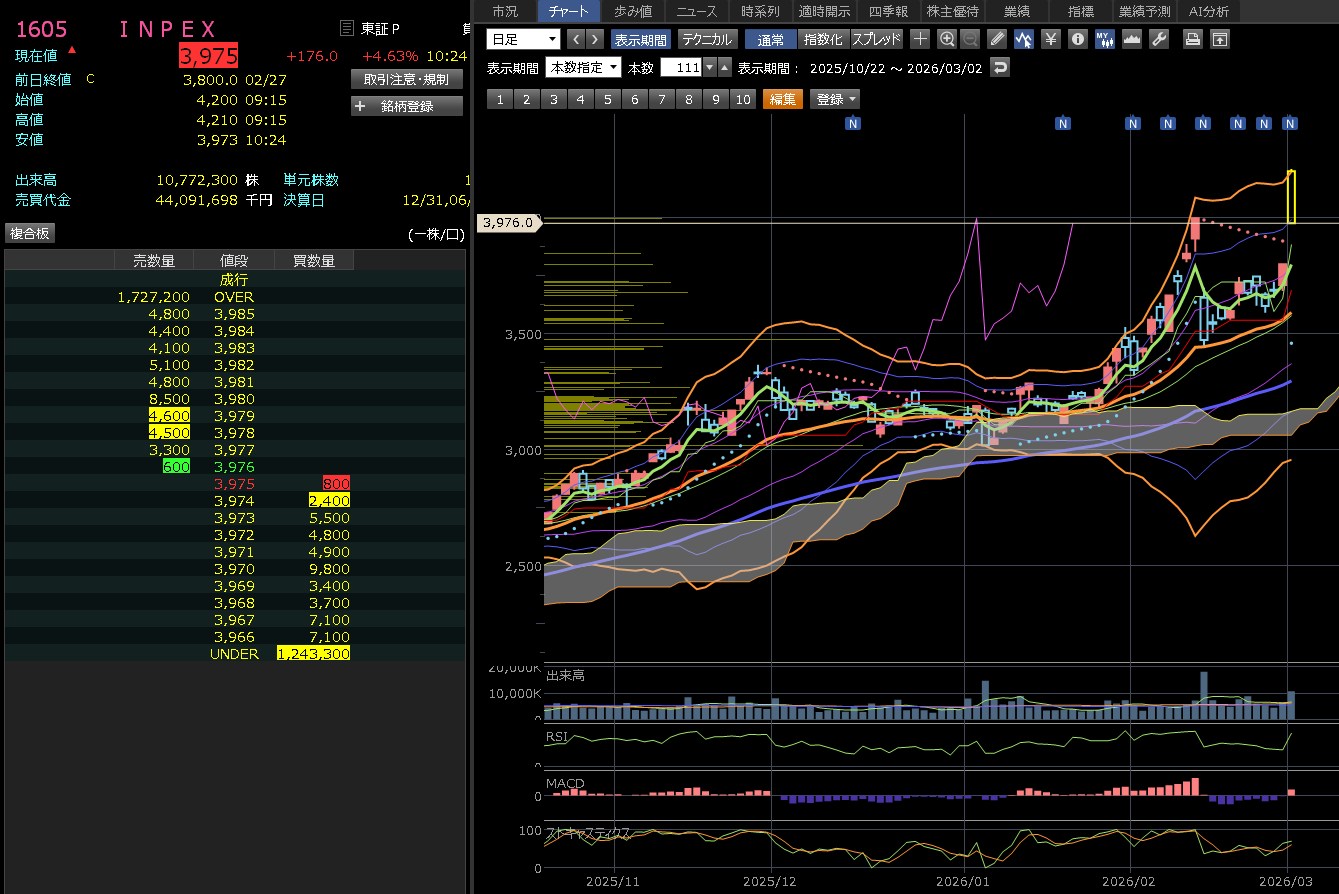Toggle the 指数化 indexed chart mode
Screen dimensions: 1339x894
823,39
